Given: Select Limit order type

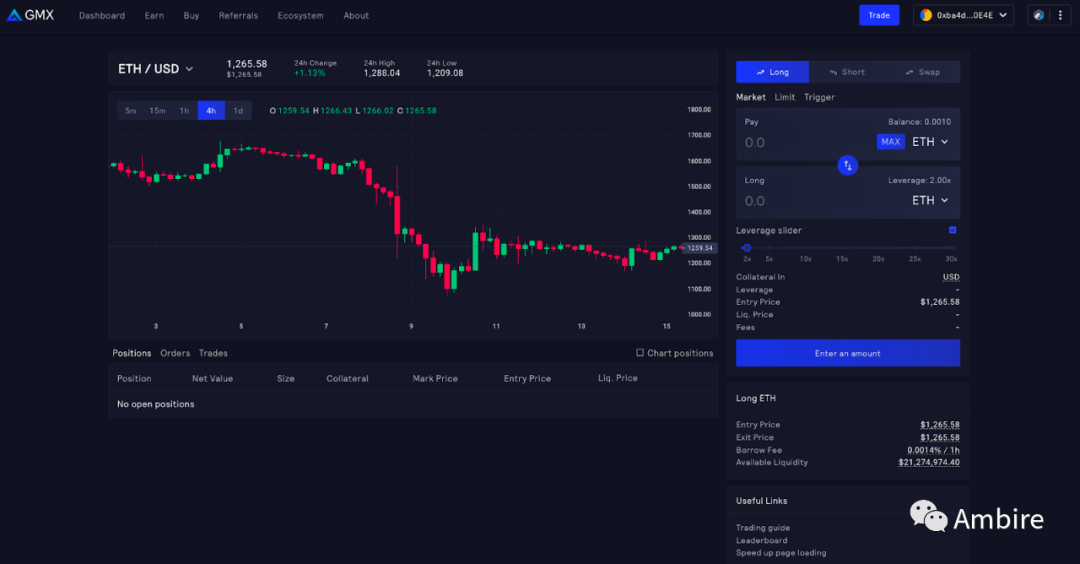Looking at the screenshot, I should [x=785, y=97].
